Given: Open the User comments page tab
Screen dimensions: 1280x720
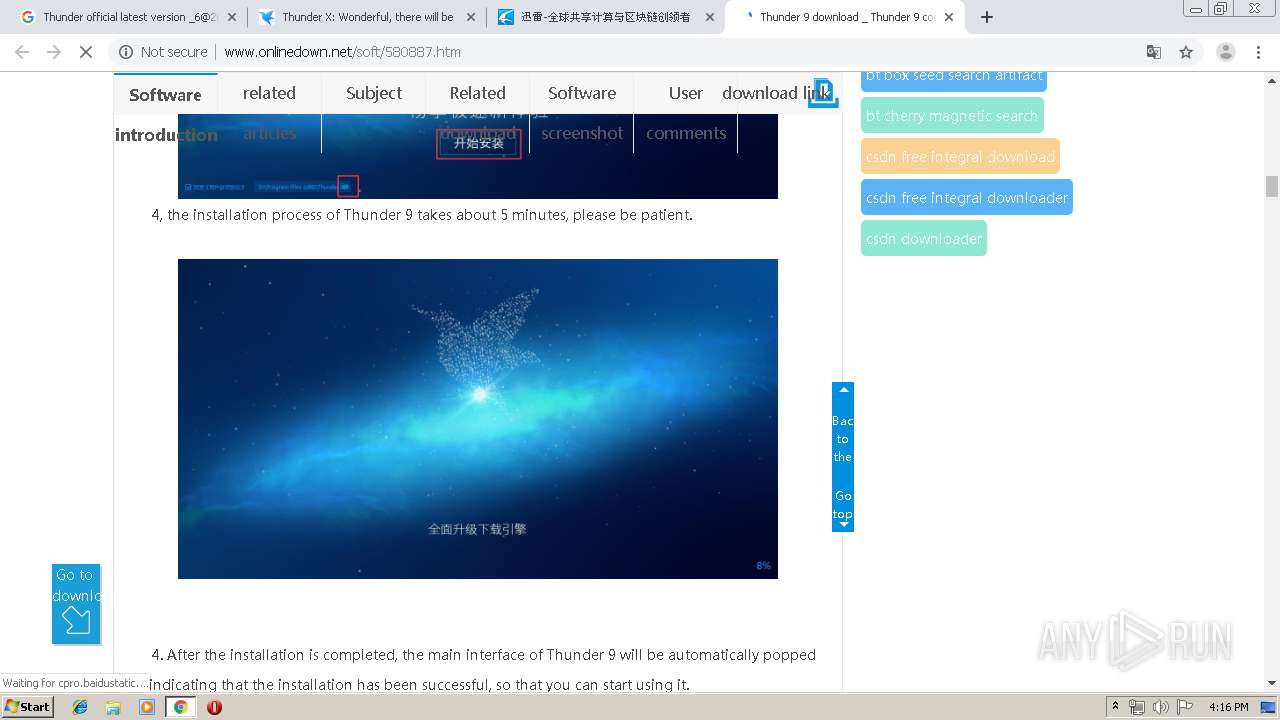Looking at the screenshot, I should (686, 113).
